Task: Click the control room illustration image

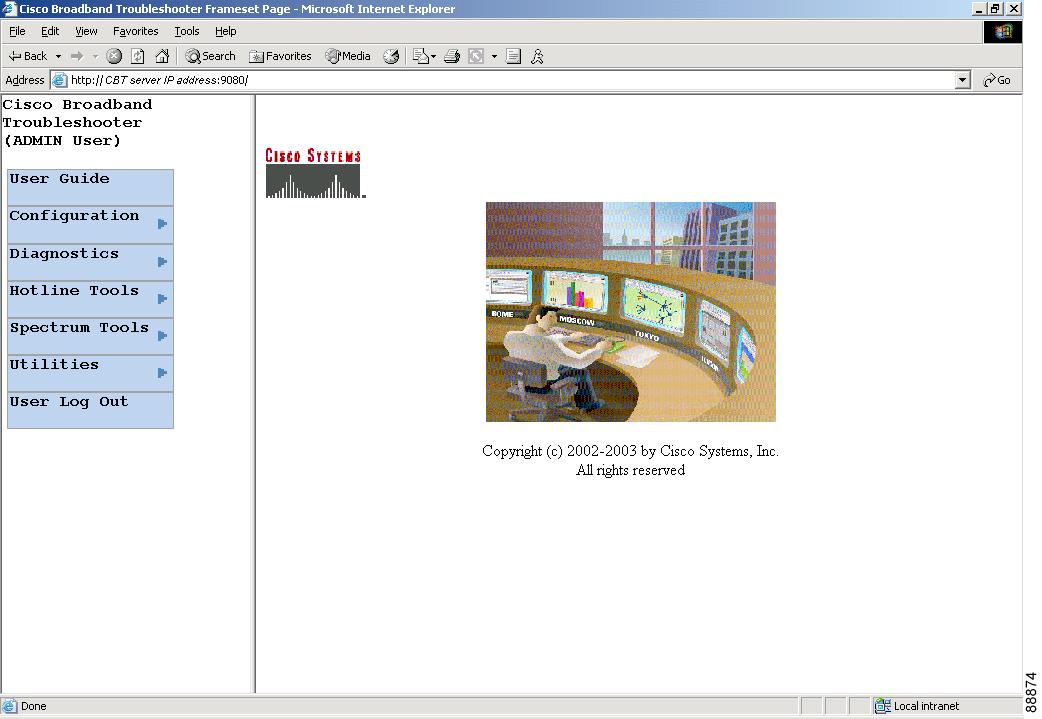Action: (631, 312)
